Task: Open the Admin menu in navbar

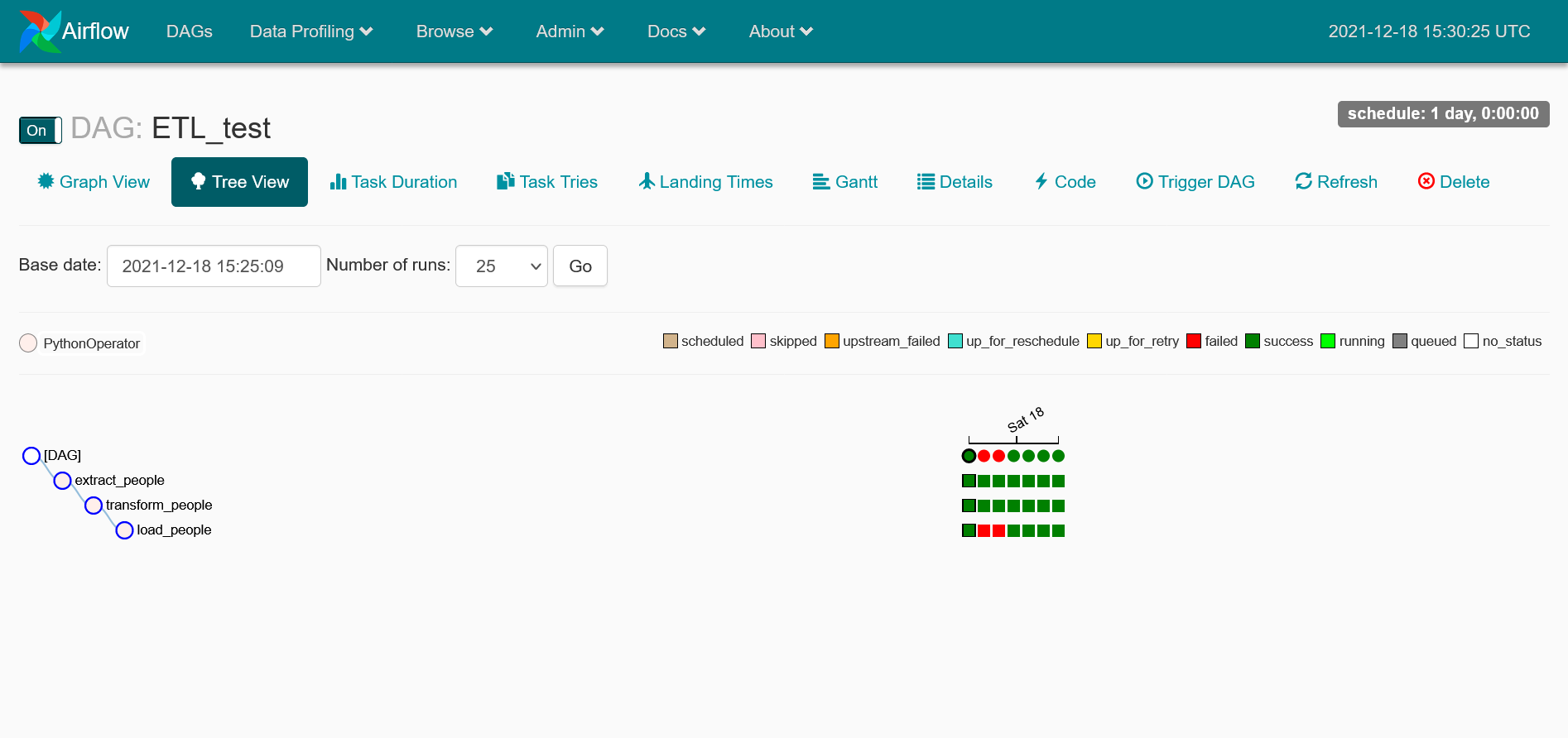Action: 570,31
